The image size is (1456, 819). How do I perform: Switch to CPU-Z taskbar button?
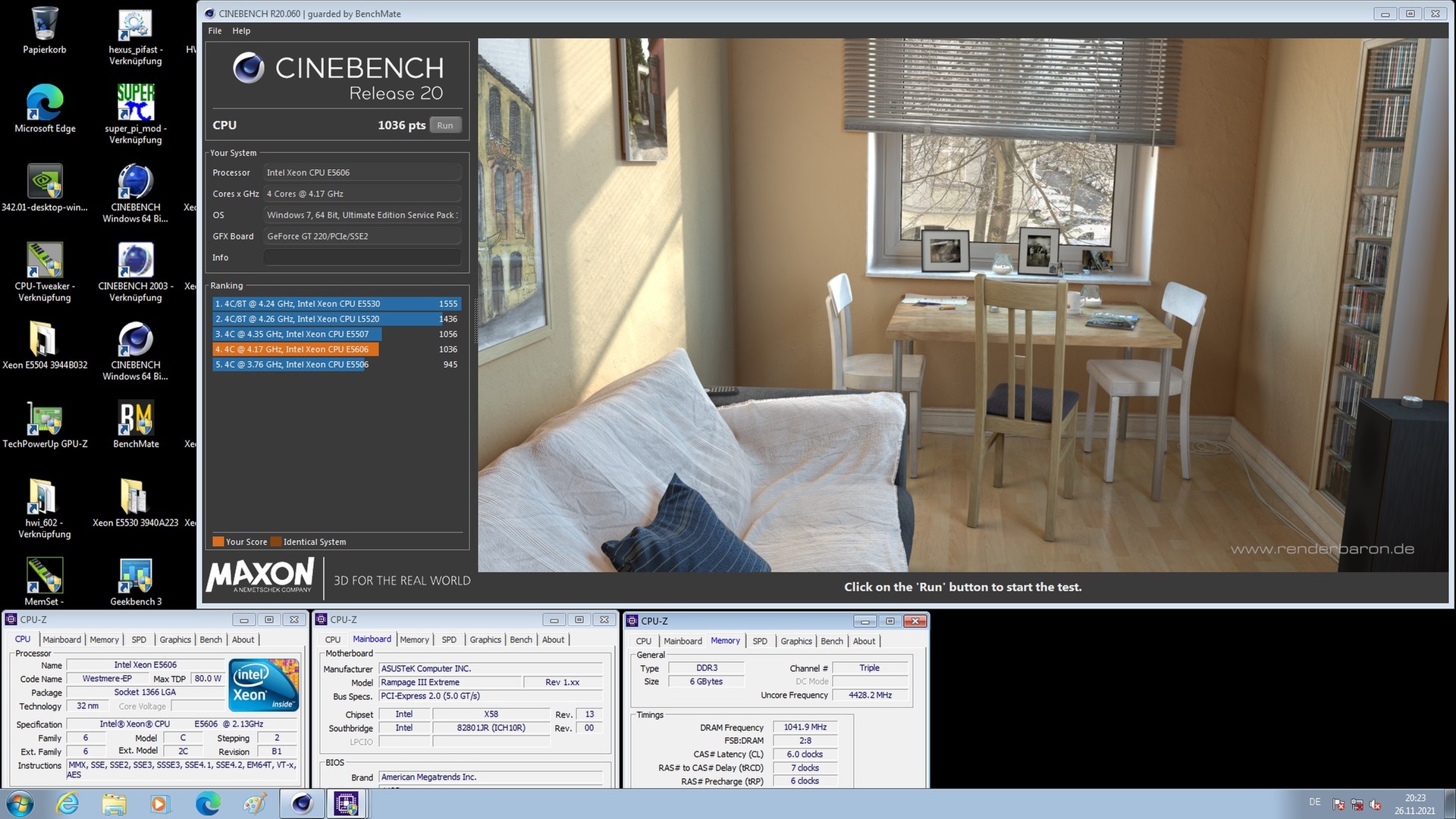pyautogui.click(x=347, y=804)
